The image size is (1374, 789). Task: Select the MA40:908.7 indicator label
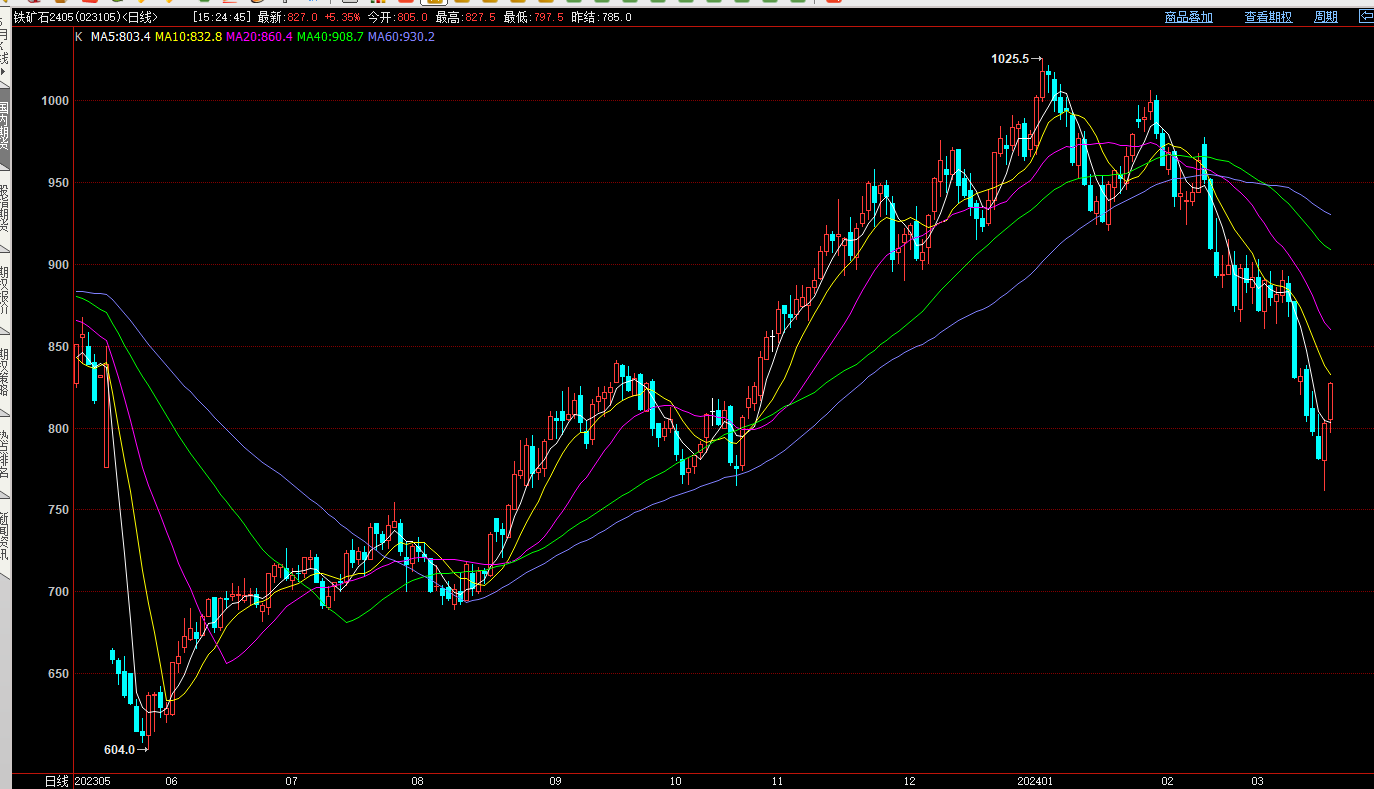330,37
